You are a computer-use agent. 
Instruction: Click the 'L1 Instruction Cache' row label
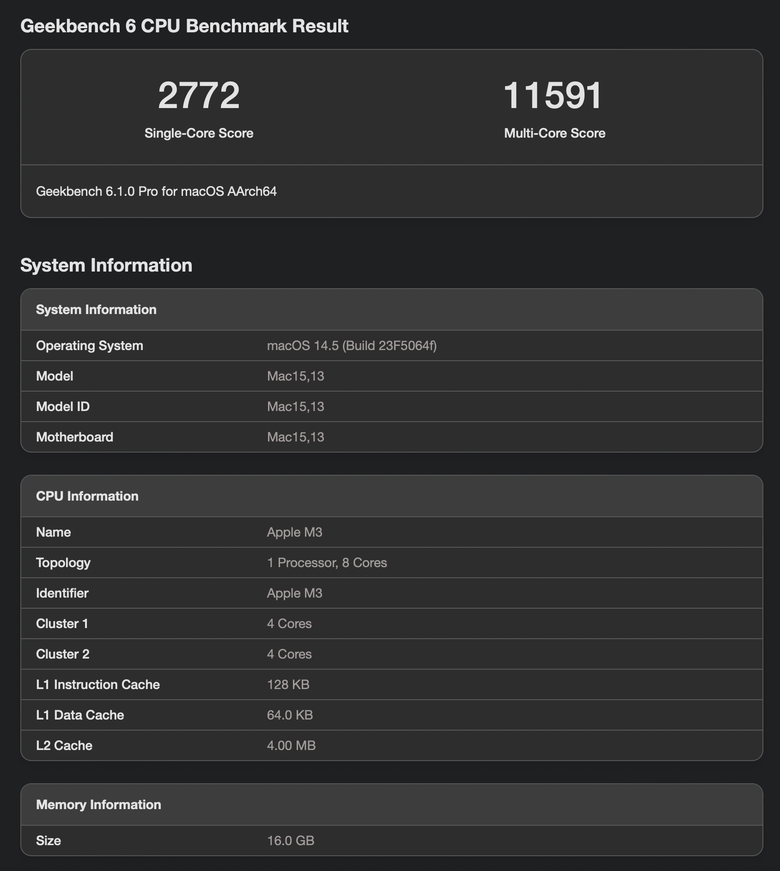(x=98, y=685)
